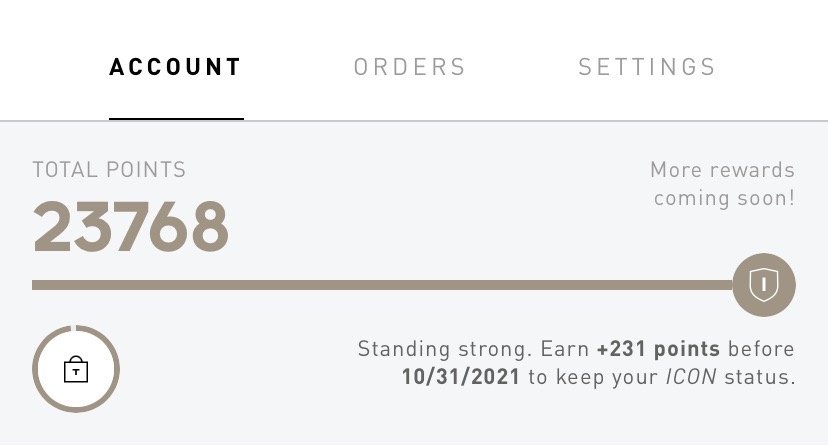Select the 23768 points total
Viewport: 828px width, 447px height.
point(131,226)
